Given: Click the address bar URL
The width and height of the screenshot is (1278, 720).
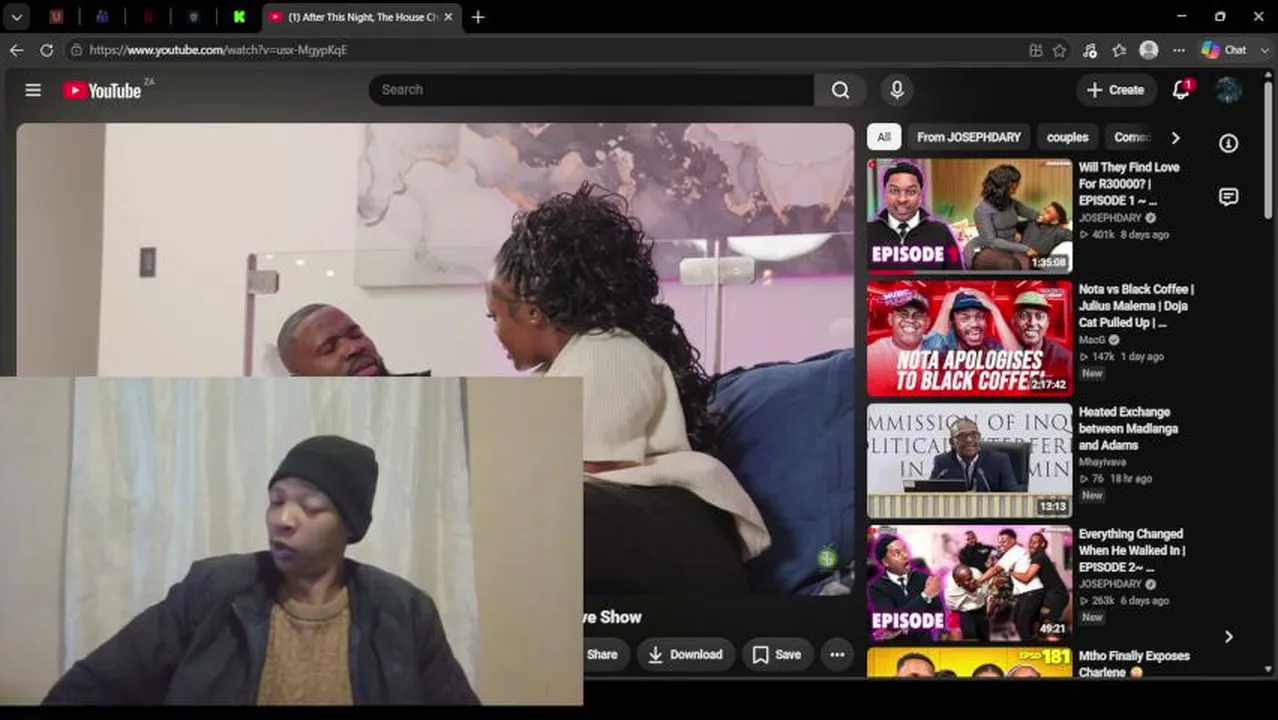Looking at the screenshot, I should 218,50.
